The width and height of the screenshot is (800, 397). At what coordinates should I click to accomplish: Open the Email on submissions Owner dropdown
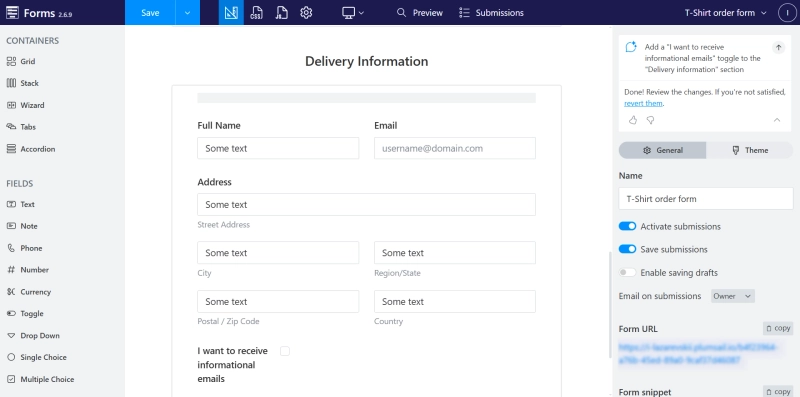click(733, 296)
